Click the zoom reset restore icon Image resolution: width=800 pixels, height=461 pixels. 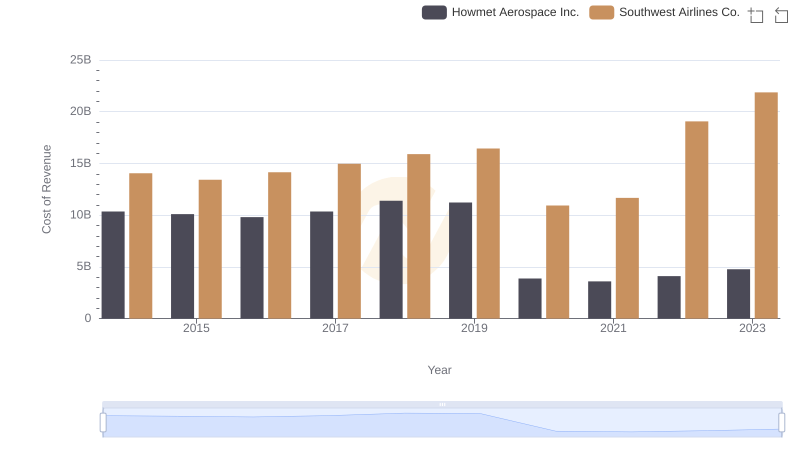[x=781, y=15]
